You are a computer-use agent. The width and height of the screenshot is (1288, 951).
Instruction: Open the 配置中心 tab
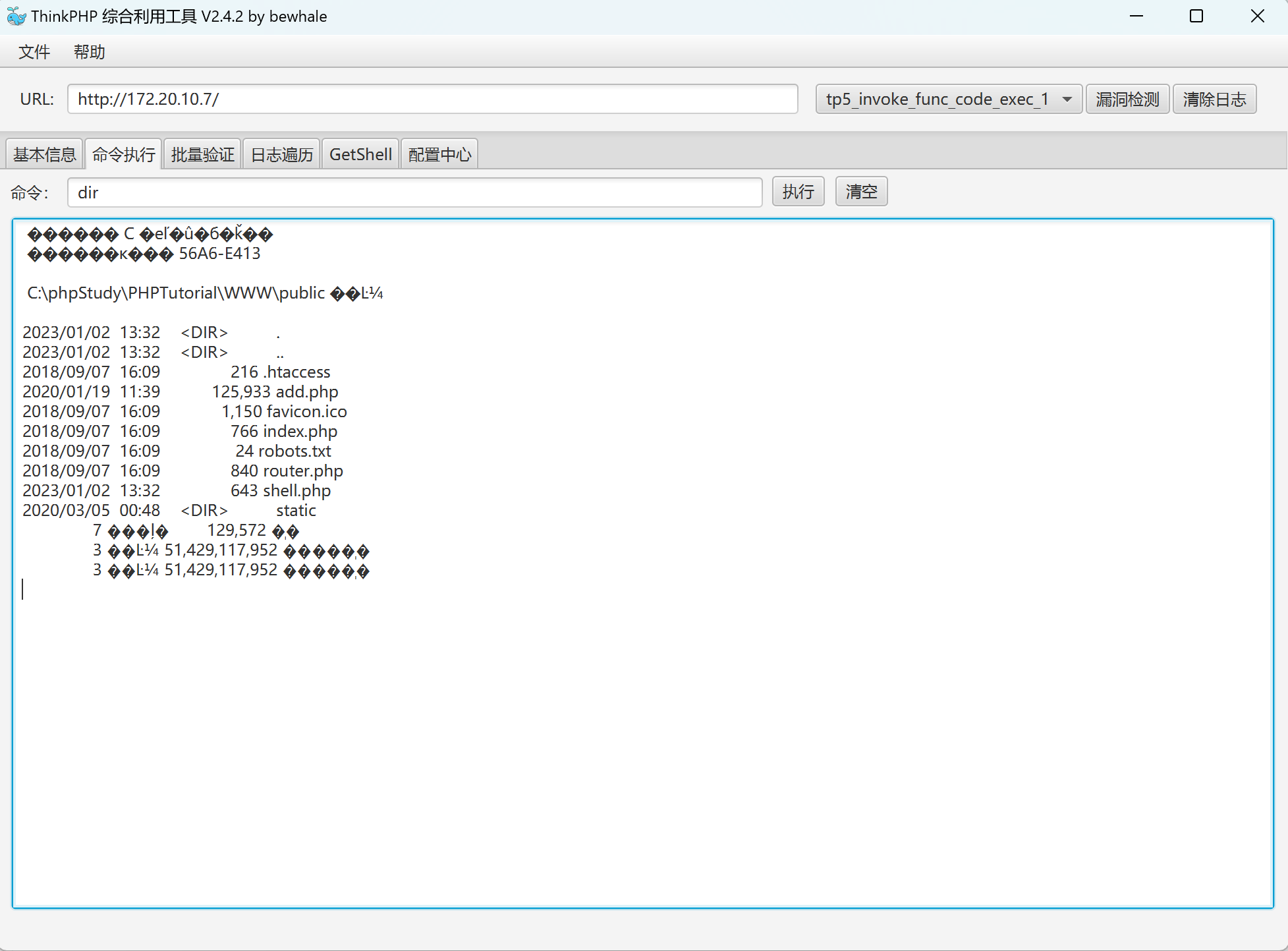tap(439, 155)
